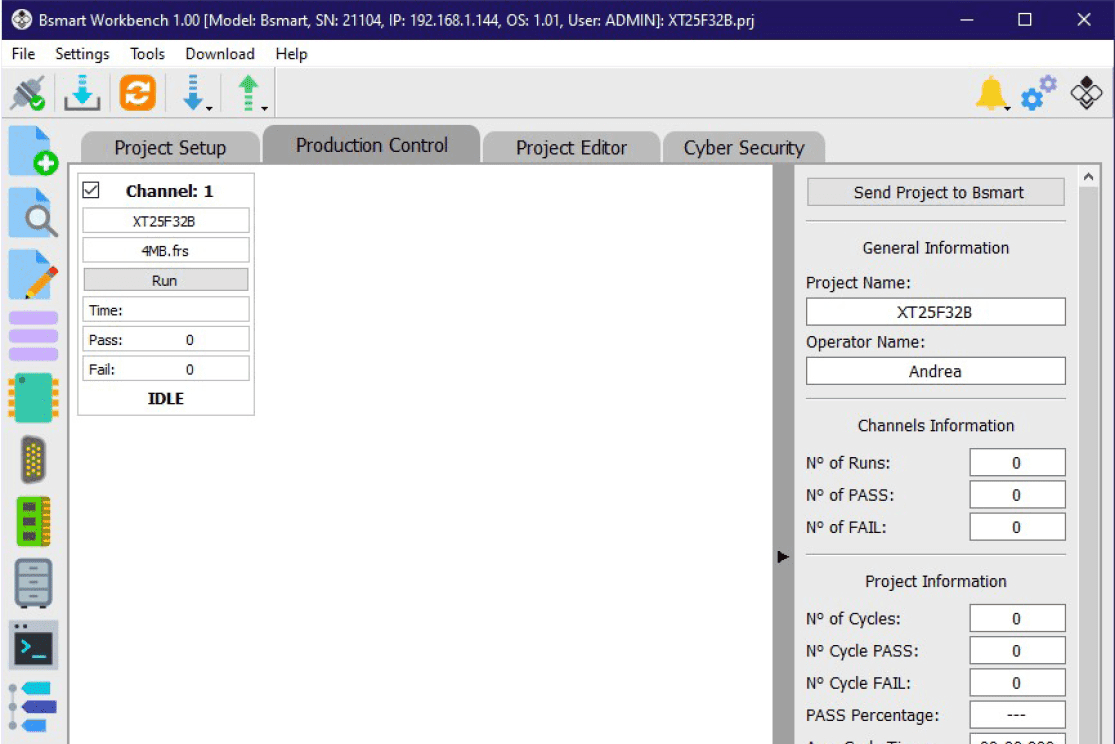
Task: Open the File menu
Action: coord(23,54)
